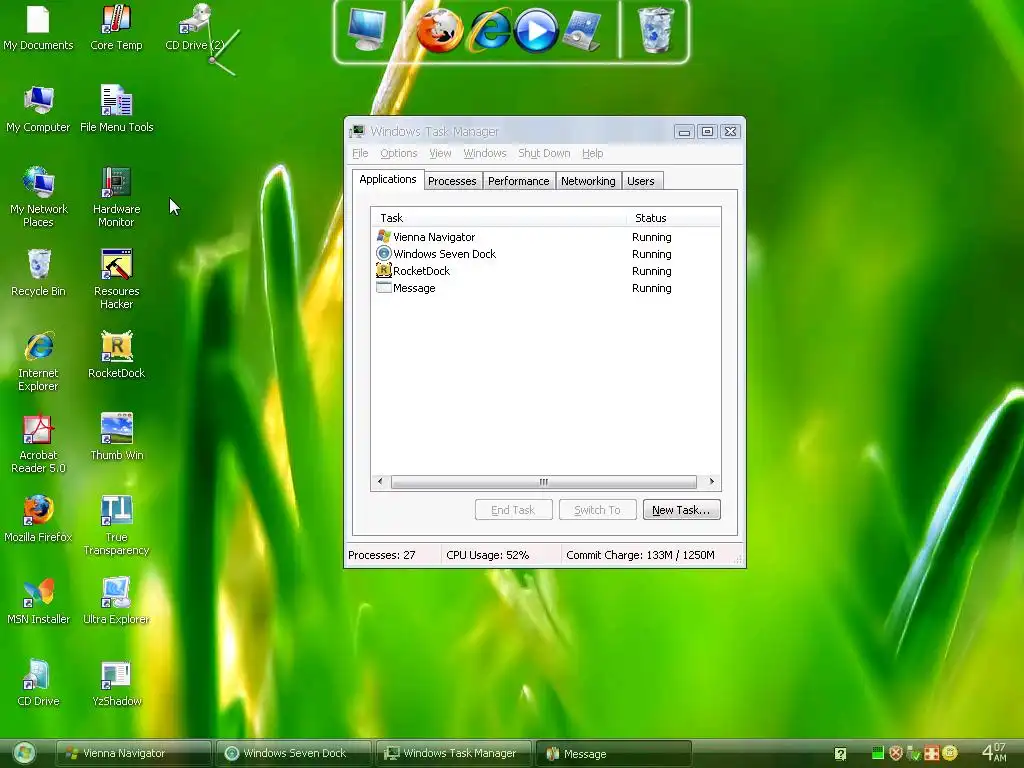Click the red four-arrows tray icon
The image size is (1024, 768).
[931, 753]
